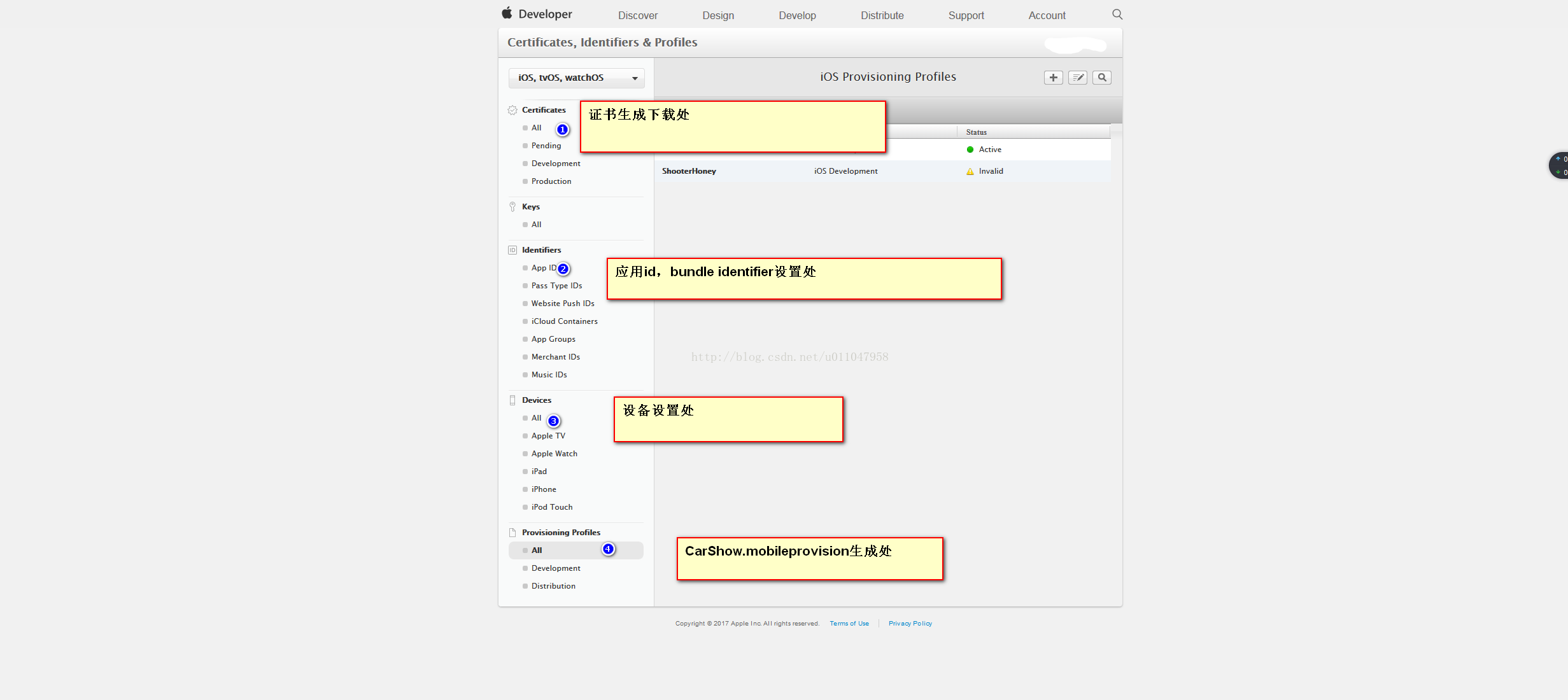Click the search profiles magnifier button

(x=1102, y=78)
